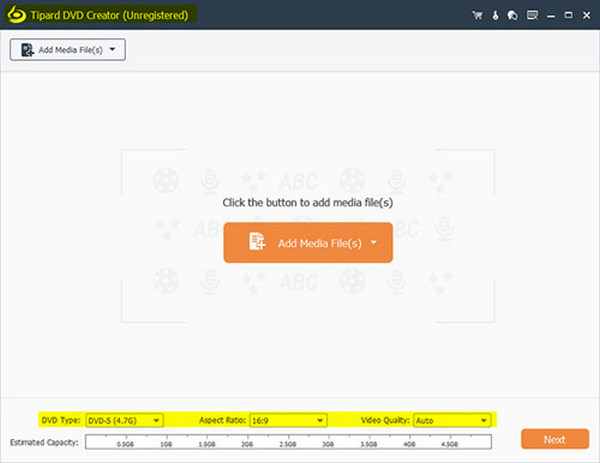600x463 pixels.
Task: Open the Video Quality dropdown
Action: click(x=452, y=420)
